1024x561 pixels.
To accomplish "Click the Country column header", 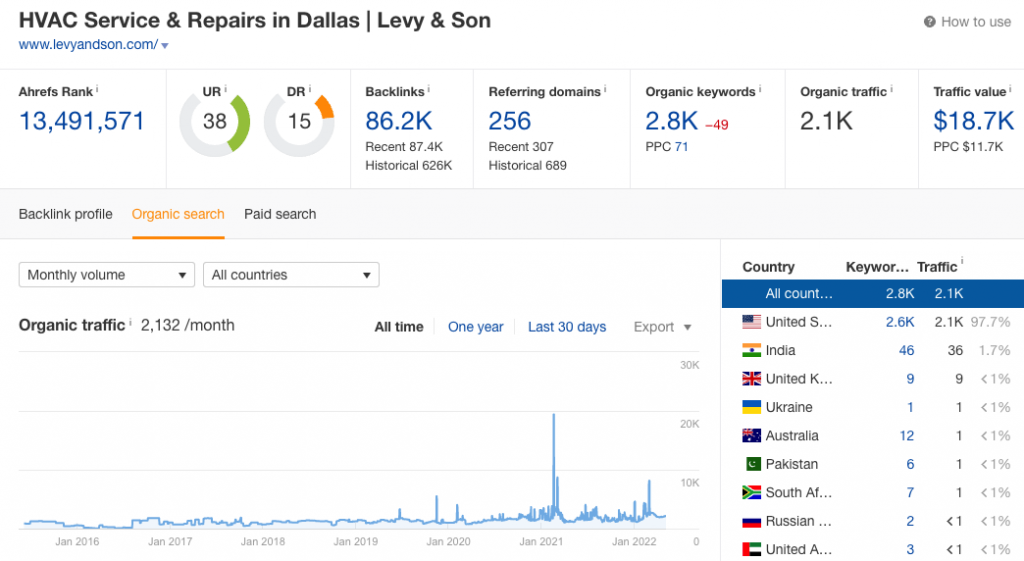I will coord(768,267).
